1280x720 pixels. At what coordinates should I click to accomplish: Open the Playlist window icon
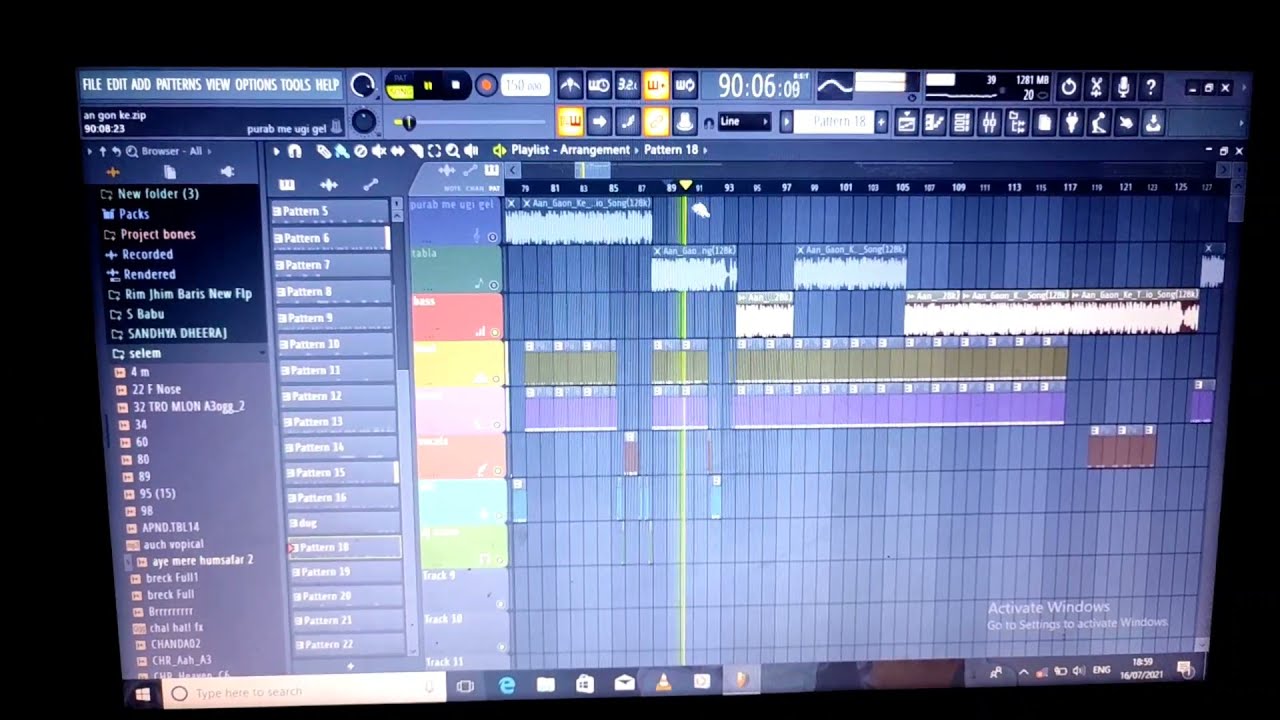(907, 122)
